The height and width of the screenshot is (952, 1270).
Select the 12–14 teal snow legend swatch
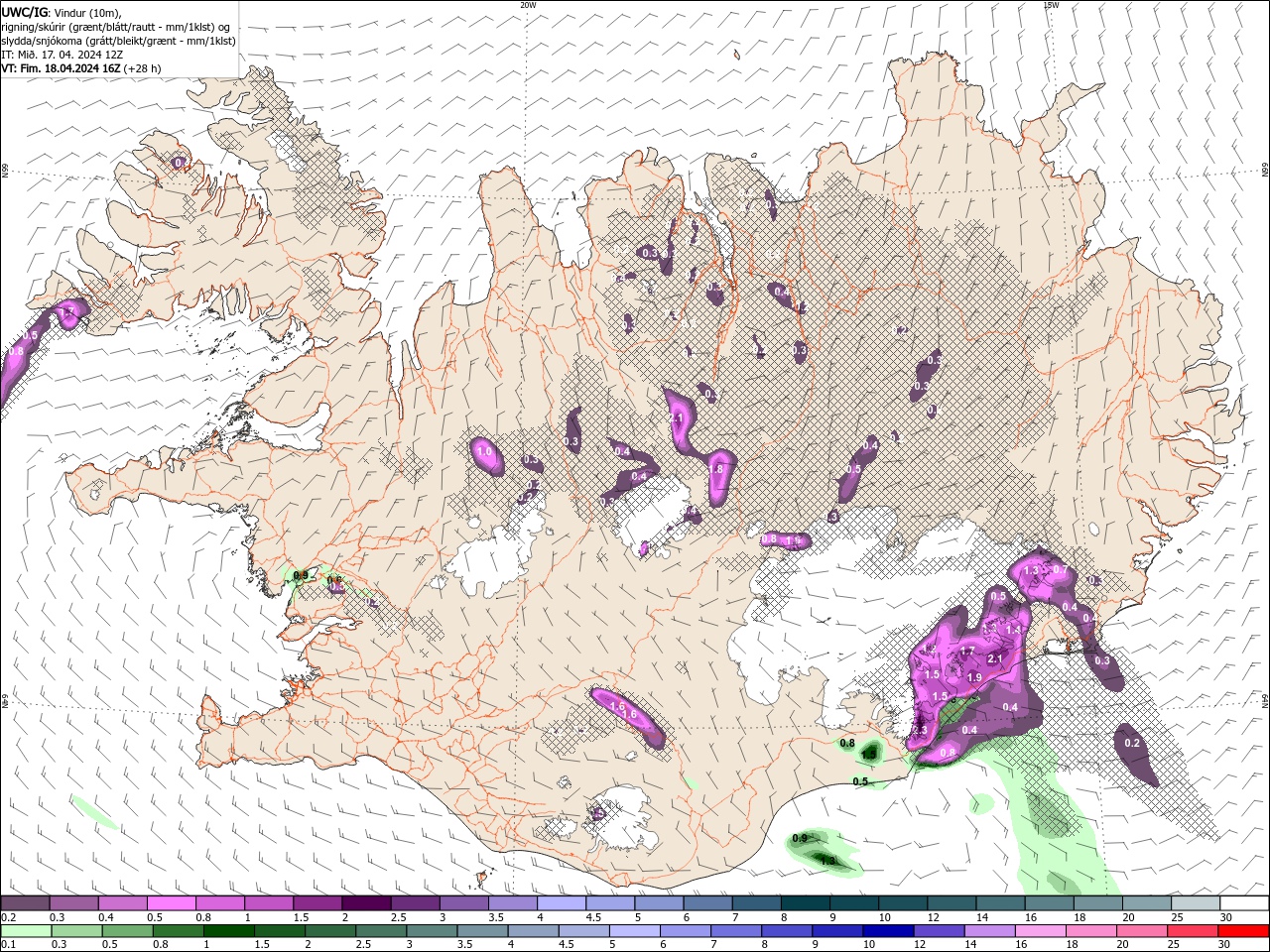pos(952,902)
